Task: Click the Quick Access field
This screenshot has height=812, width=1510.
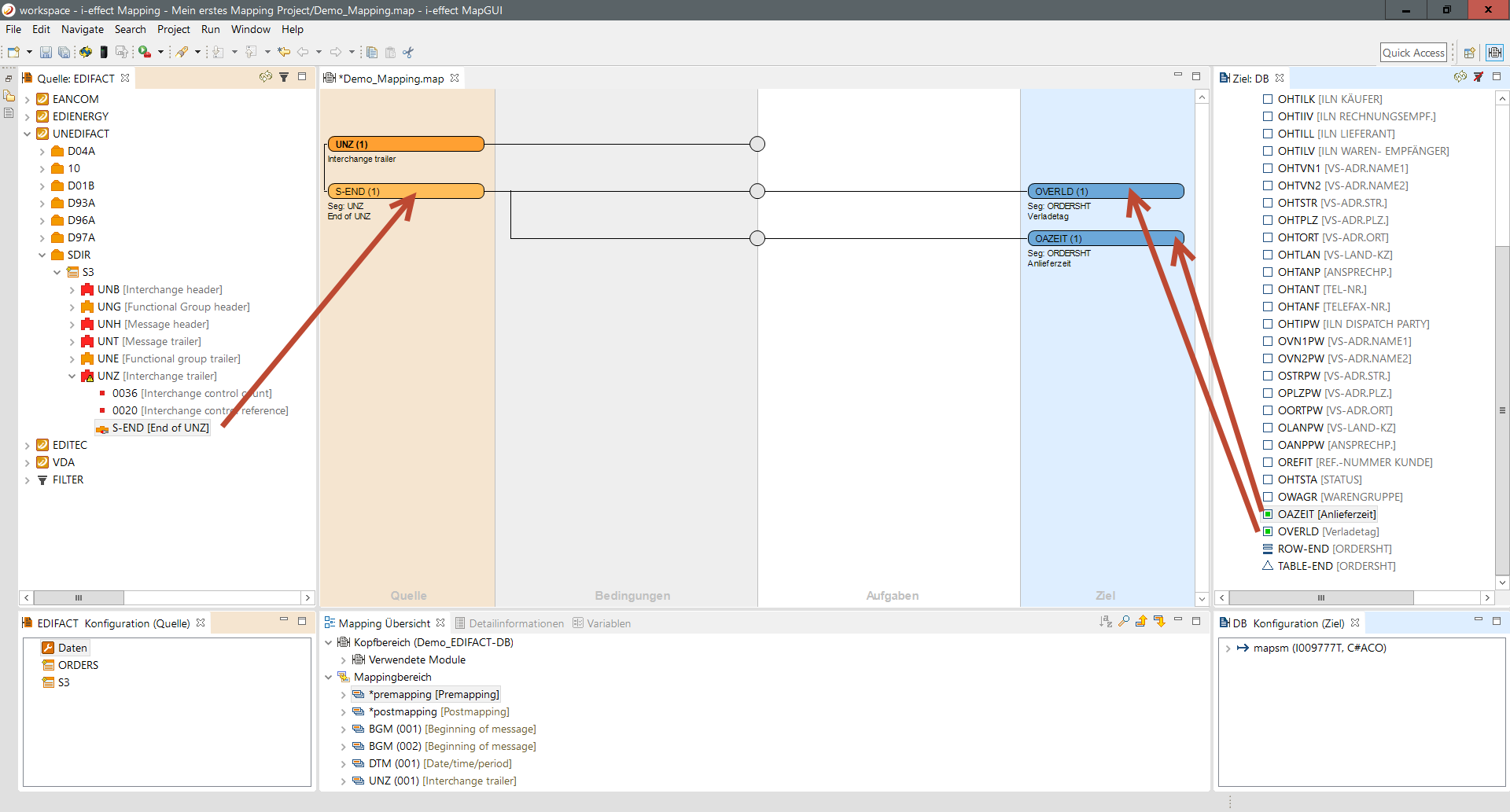Action: (1413, 53)
